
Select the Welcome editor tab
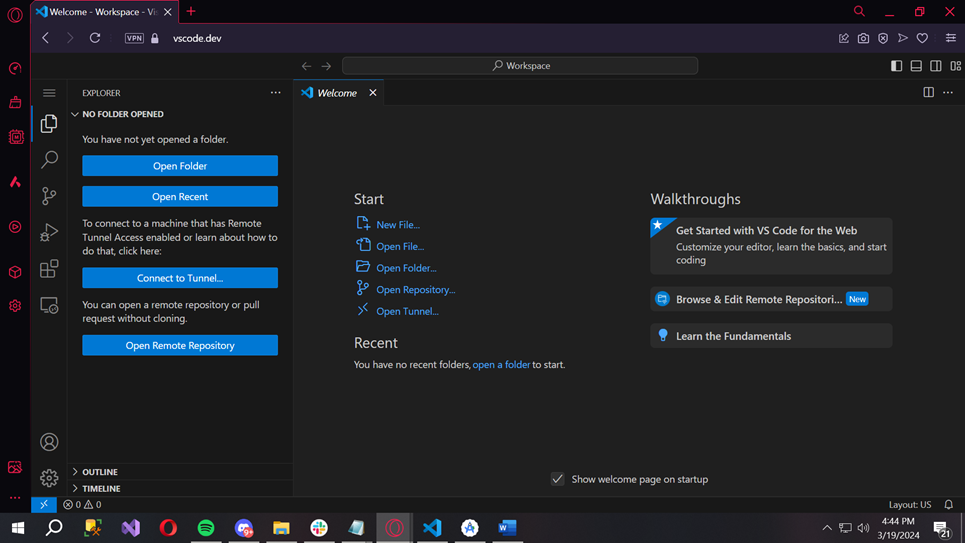[337, 93]
